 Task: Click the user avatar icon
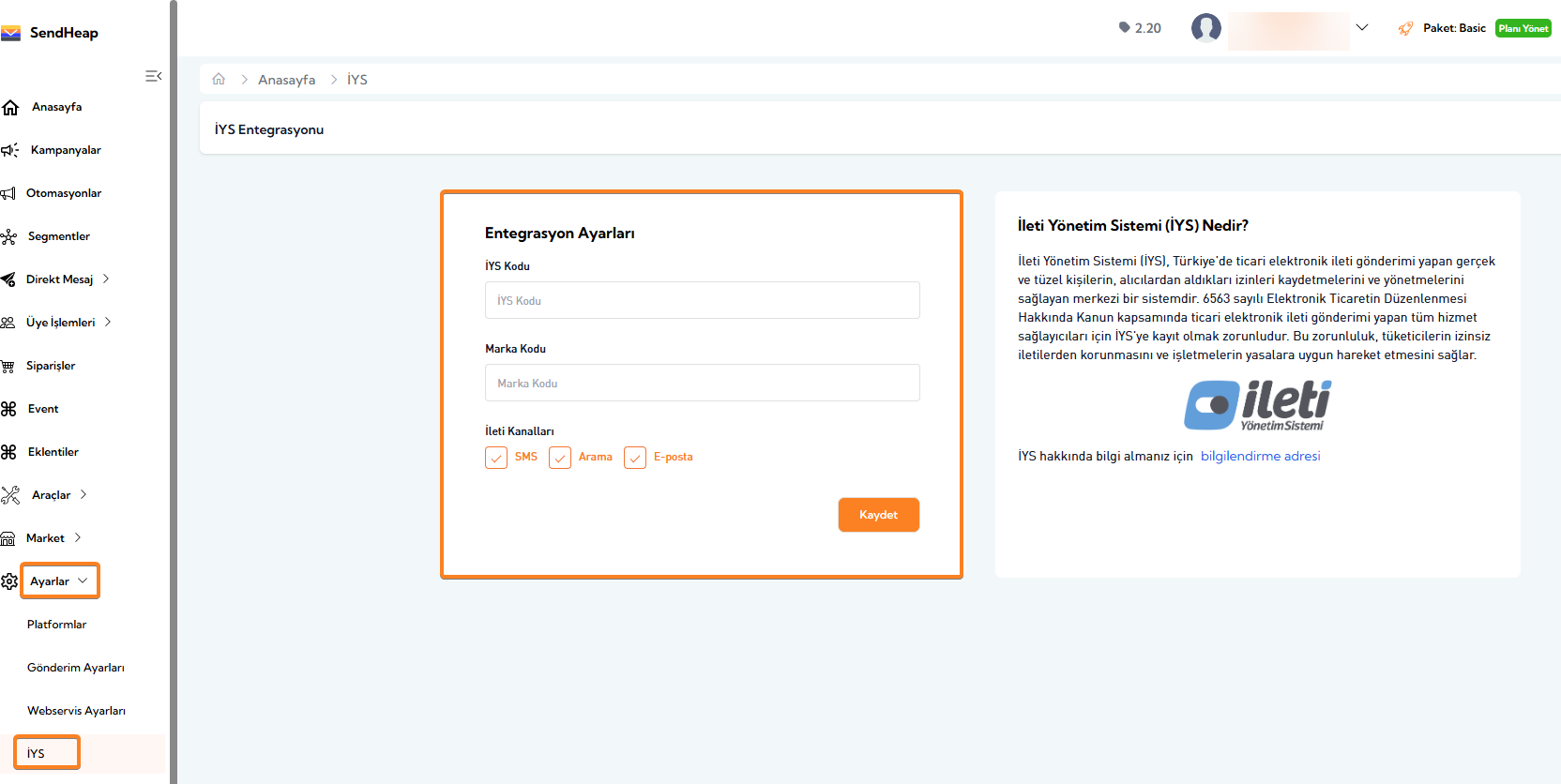point(1205,28)
